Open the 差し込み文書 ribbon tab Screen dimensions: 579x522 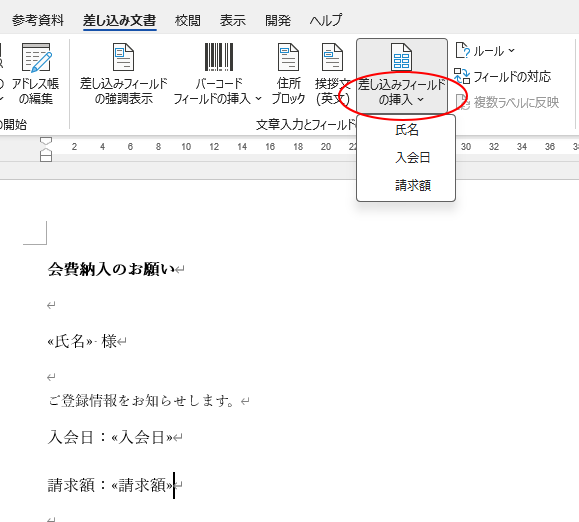pos(120,20)
